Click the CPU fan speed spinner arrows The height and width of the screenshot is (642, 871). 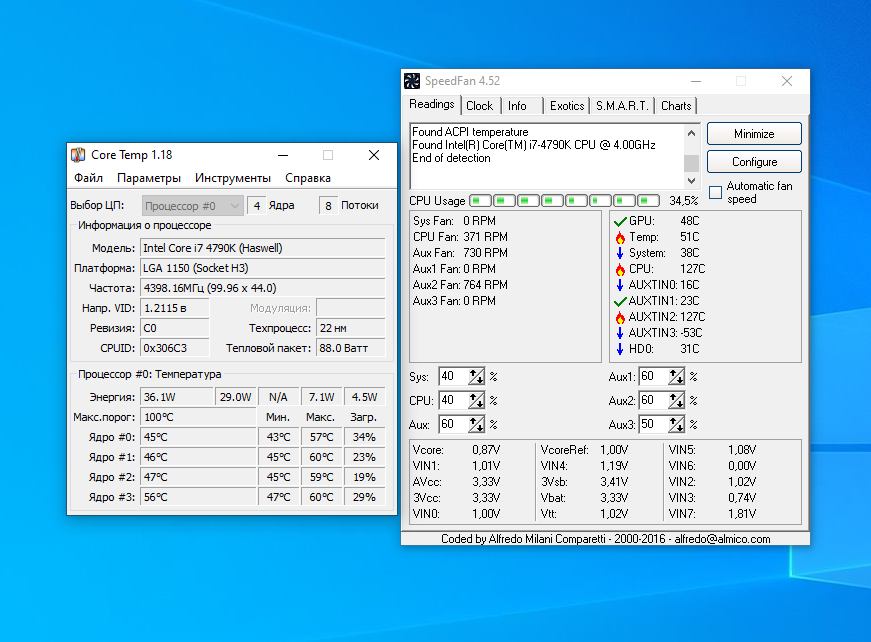pyautogui.click(x=477, y=400)
